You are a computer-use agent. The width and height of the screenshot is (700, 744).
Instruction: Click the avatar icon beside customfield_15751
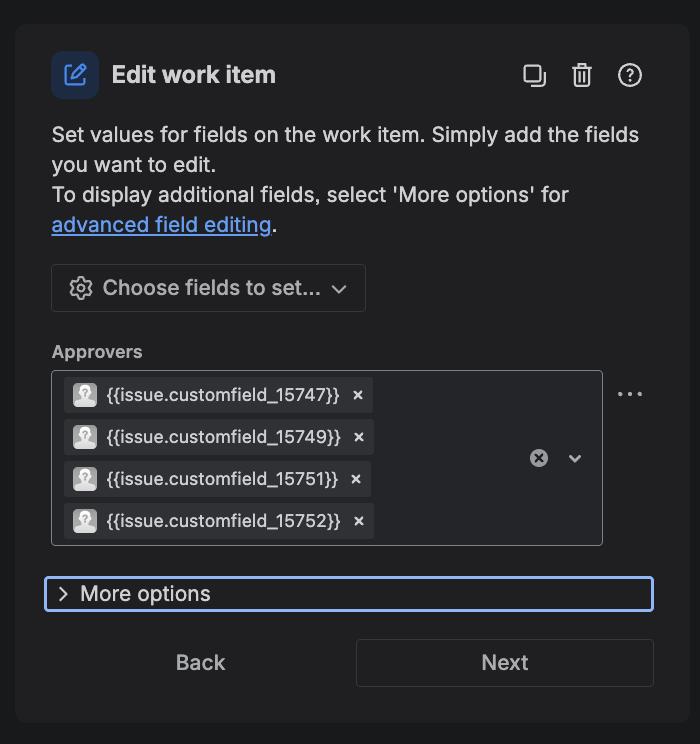85,479
